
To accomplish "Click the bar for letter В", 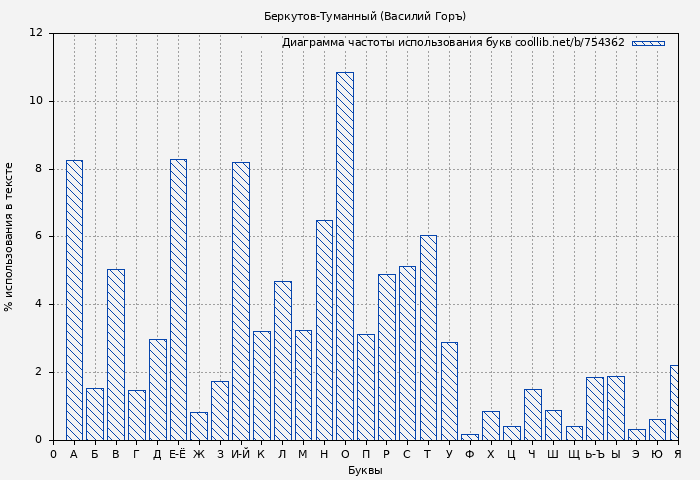I will [x=116, y=355].
